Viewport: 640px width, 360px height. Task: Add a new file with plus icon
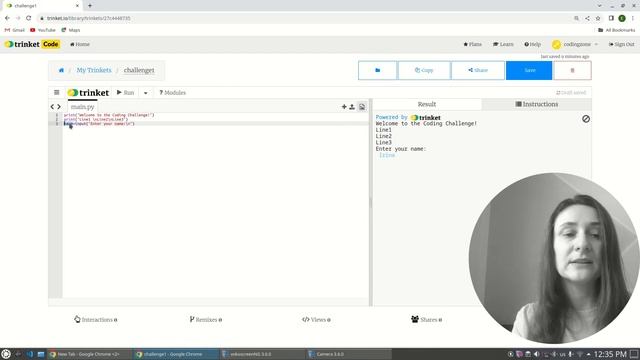point(344,107)
